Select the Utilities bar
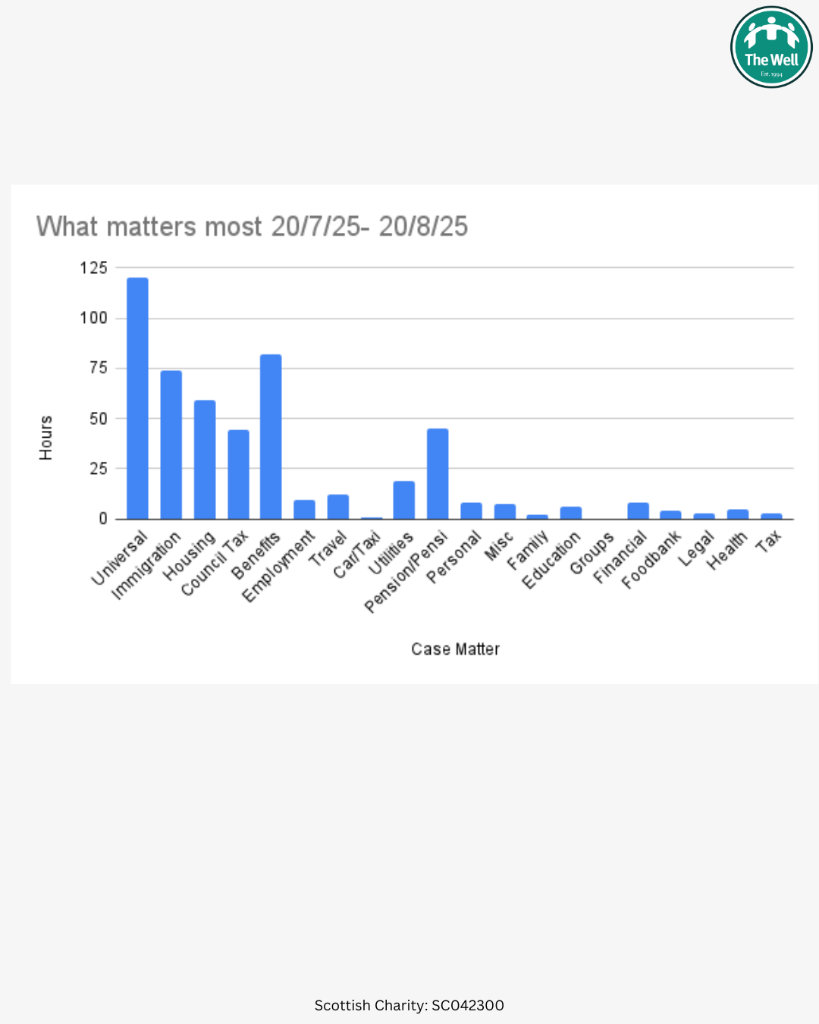The height and width of the screenshot is (1024, 819). [x=404, y=500]
